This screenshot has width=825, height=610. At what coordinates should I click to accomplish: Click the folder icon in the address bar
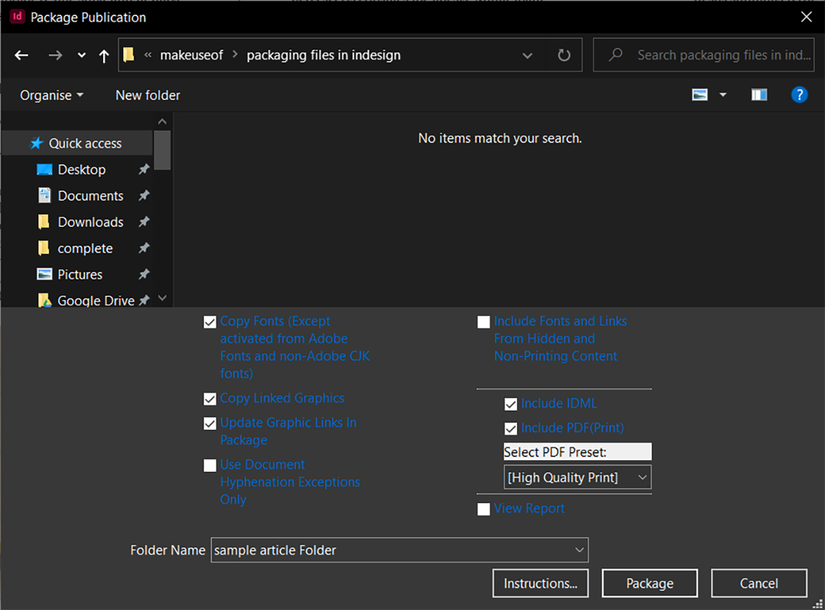(128, 55)
